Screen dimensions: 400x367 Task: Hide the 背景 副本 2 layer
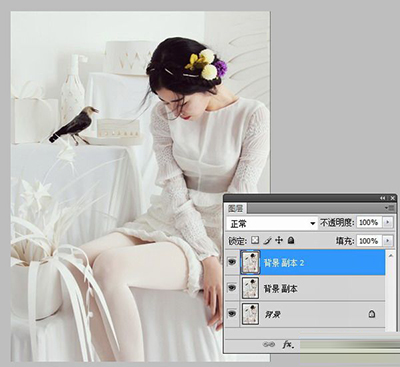pos(232,262)
